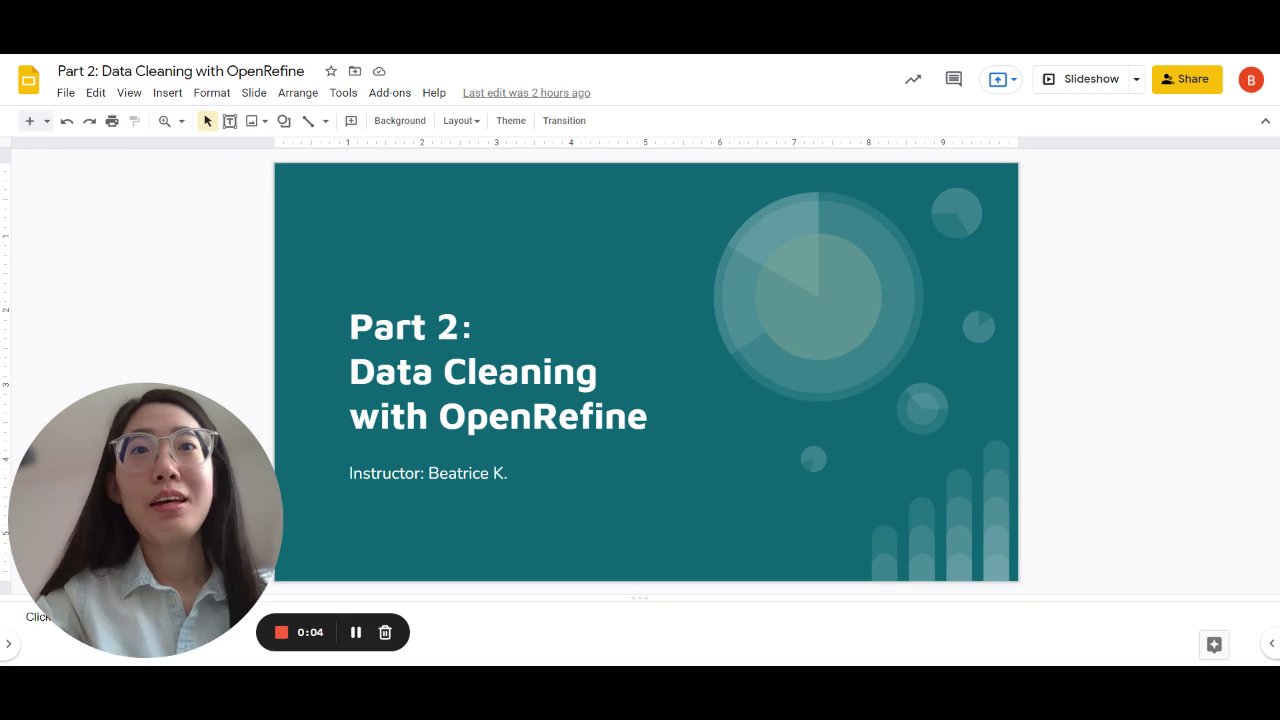1280x720 pixels.
Task: Click the undo icon
Action: 67,121
